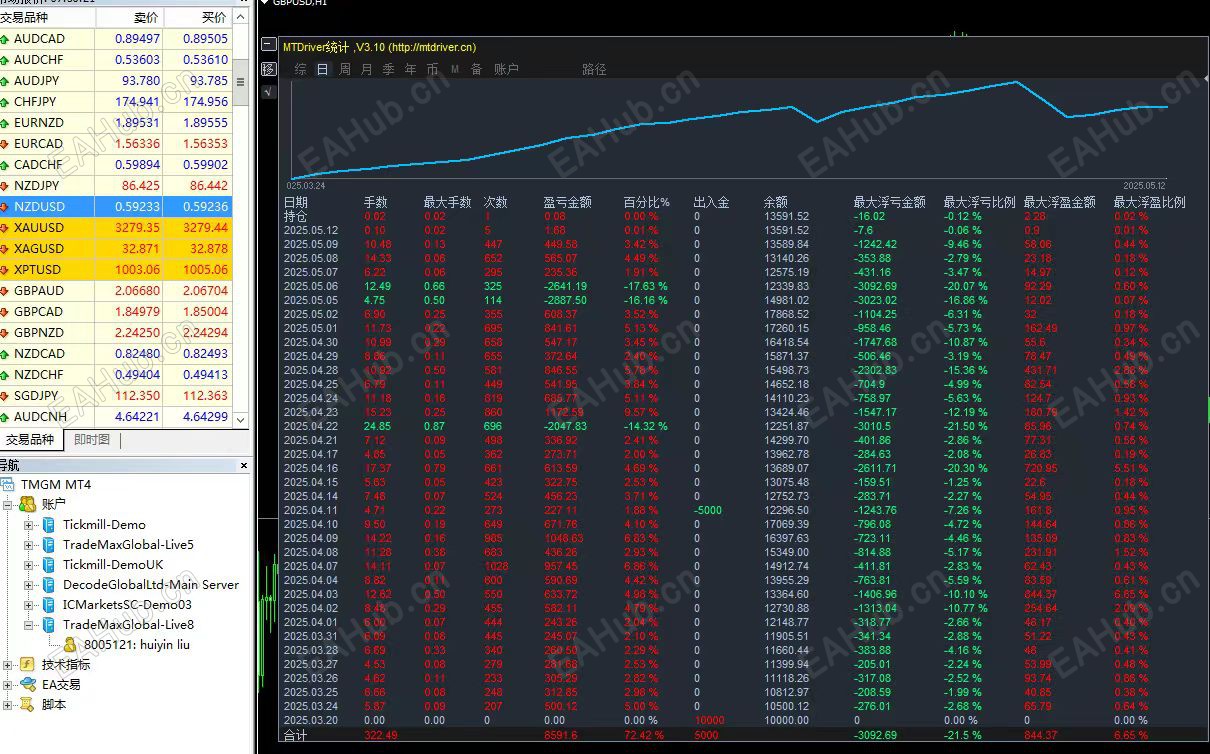Click the AUDJPY up-arrow icon
1210x754 pixels.
5,81
